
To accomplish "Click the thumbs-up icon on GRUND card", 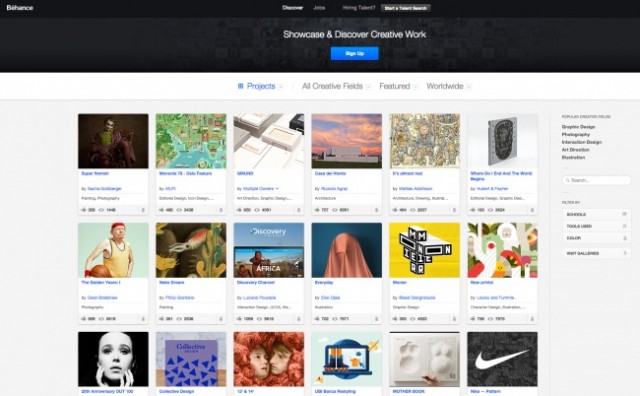I will (x=239, y=210).
